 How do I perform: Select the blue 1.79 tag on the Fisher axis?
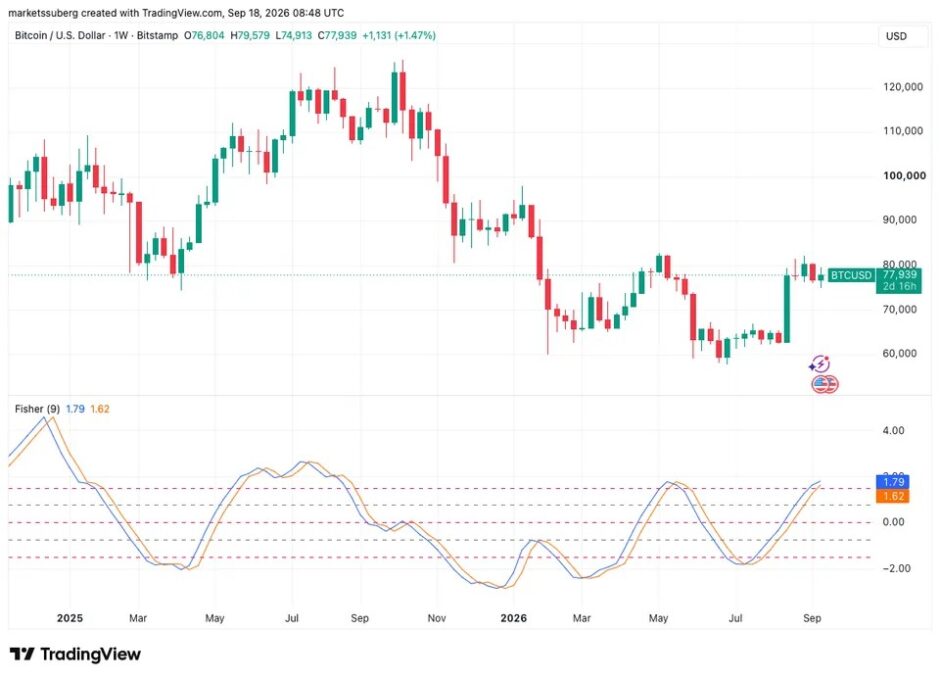(x=893, y=482)
